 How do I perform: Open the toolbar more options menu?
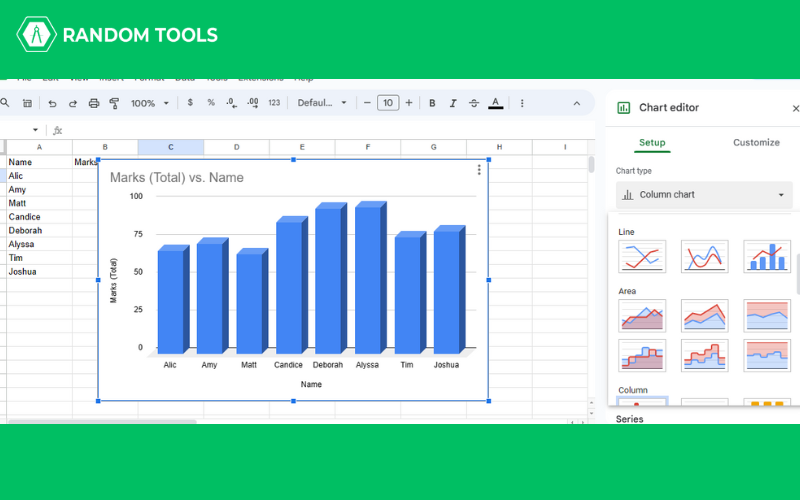pos(522,103)
